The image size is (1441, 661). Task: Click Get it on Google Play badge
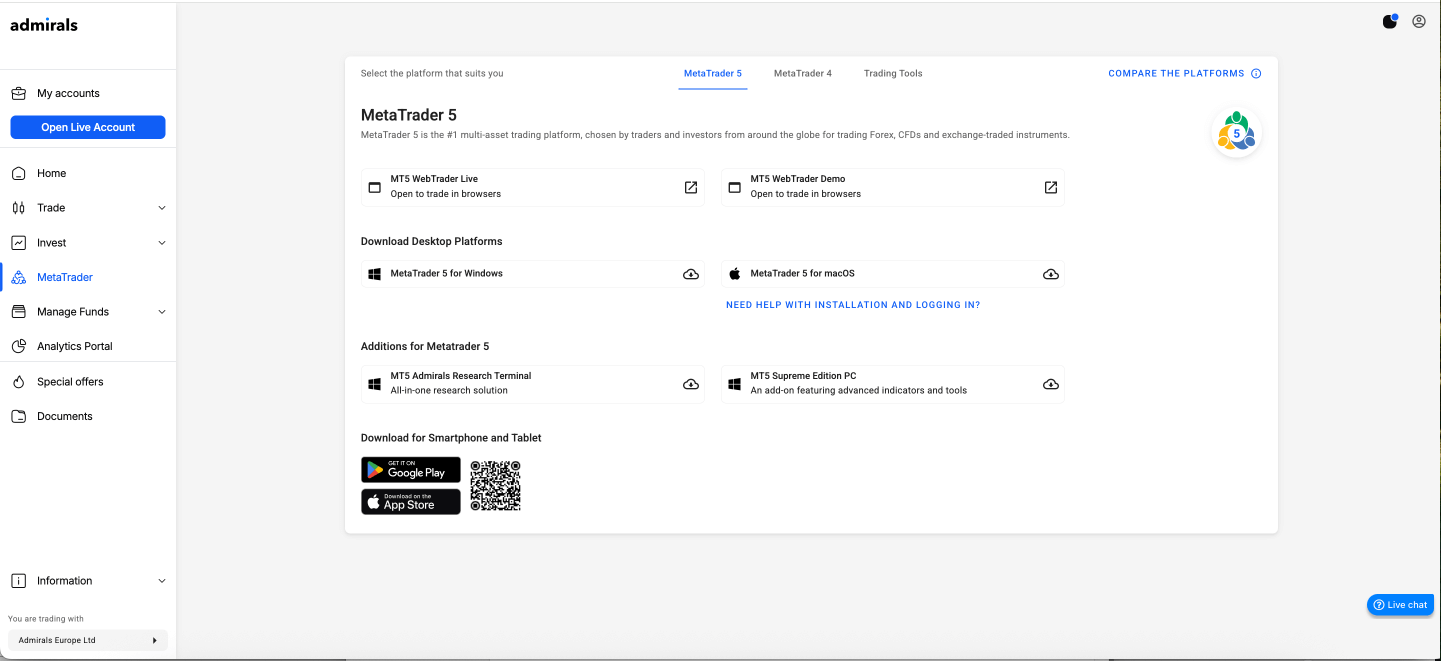click(411, 470)
